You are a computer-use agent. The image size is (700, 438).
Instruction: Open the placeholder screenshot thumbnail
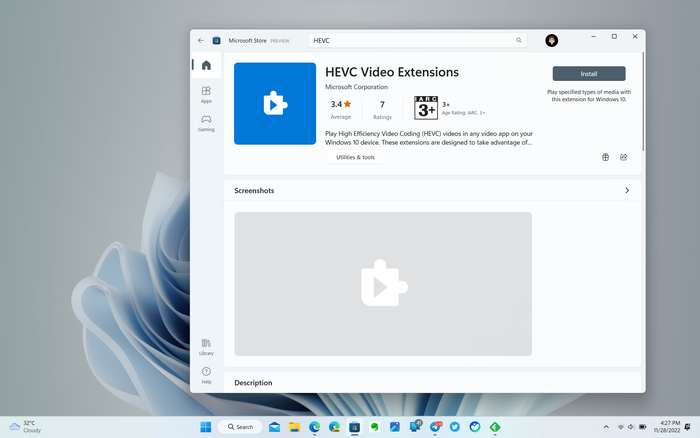coord(383,284)
